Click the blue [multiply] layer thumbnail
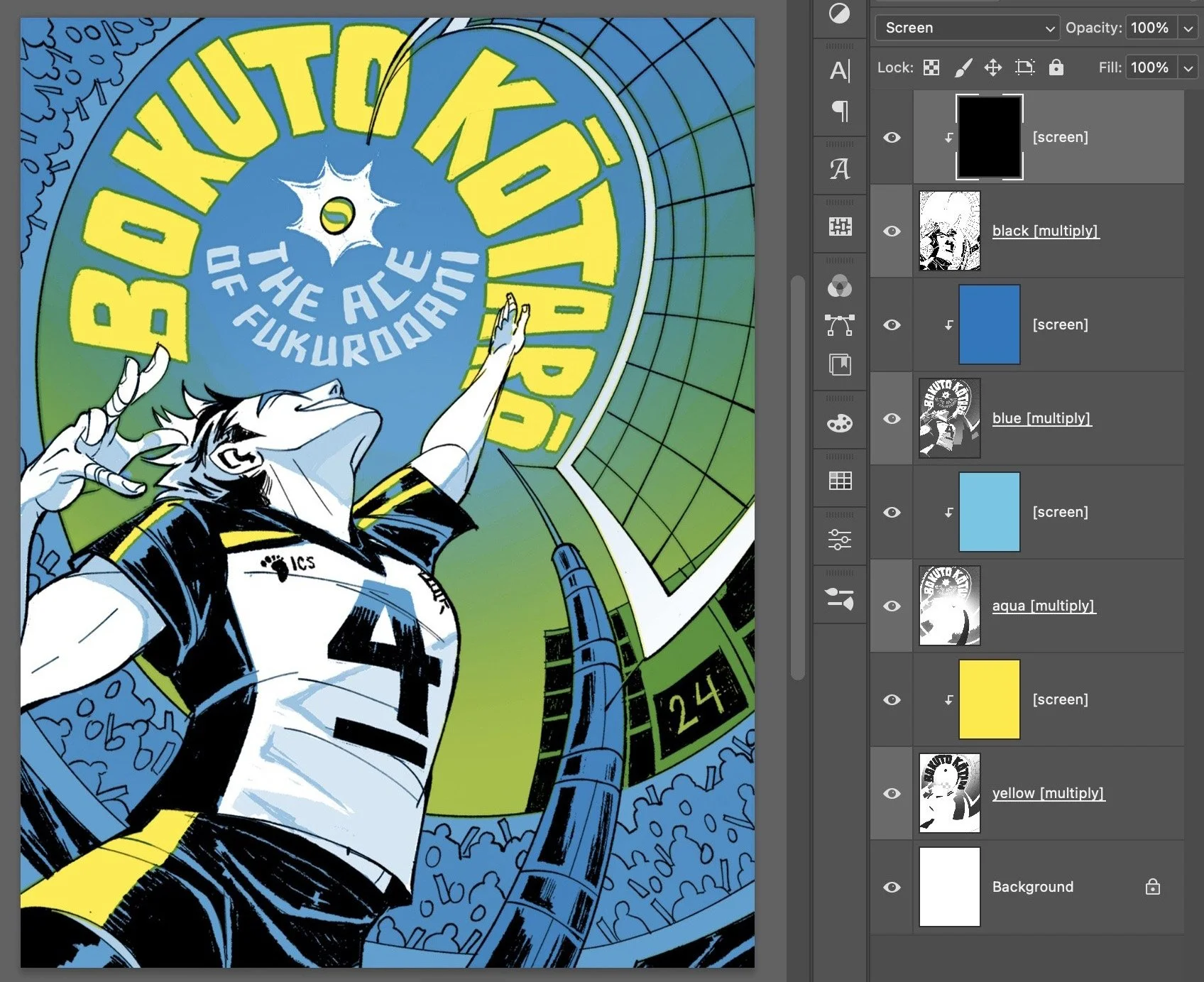This screenshot has width=1204, height=982. (950, 418)
